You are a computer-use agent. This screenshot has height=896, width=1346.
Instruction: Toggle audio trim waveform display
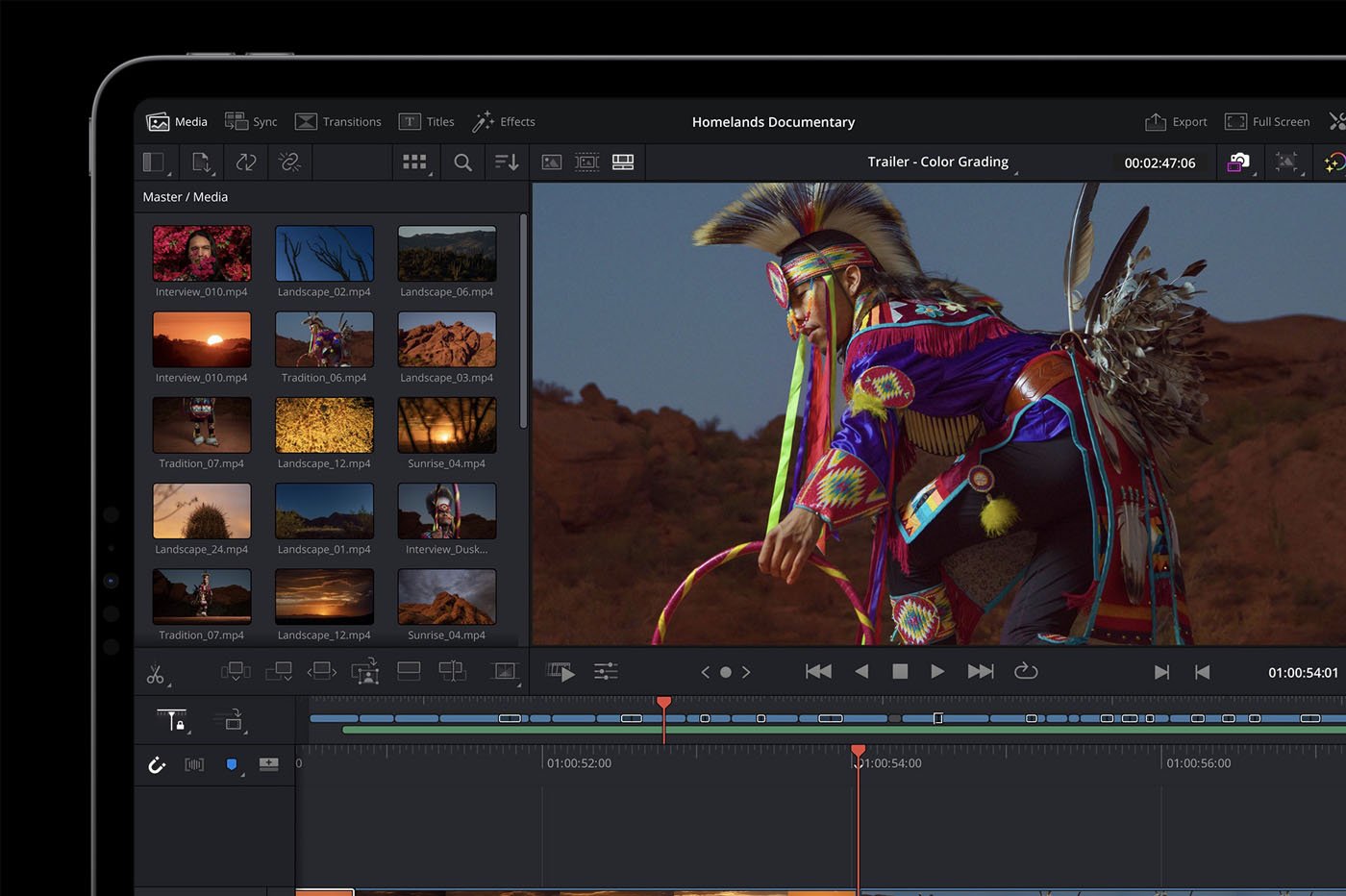pos(194,765)
